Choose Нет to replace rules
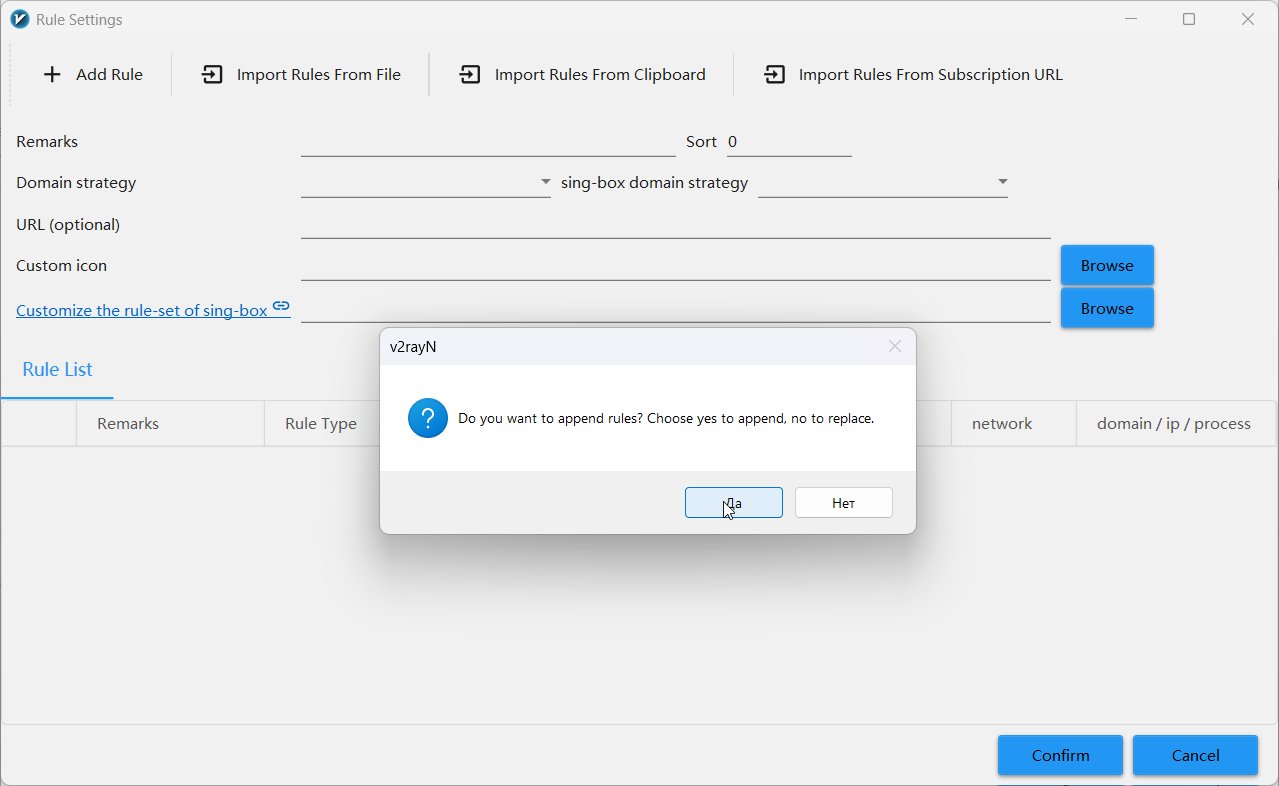The height and width of the screenshot is (786, 1279). [x=844, y=503]
